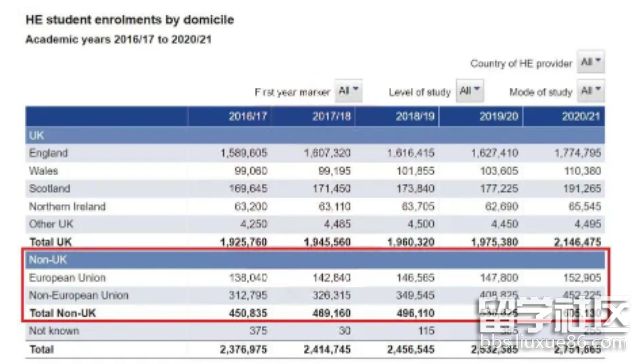Open the Mode of study dropdown
This screenshot has height=364, width=643.
591,91
